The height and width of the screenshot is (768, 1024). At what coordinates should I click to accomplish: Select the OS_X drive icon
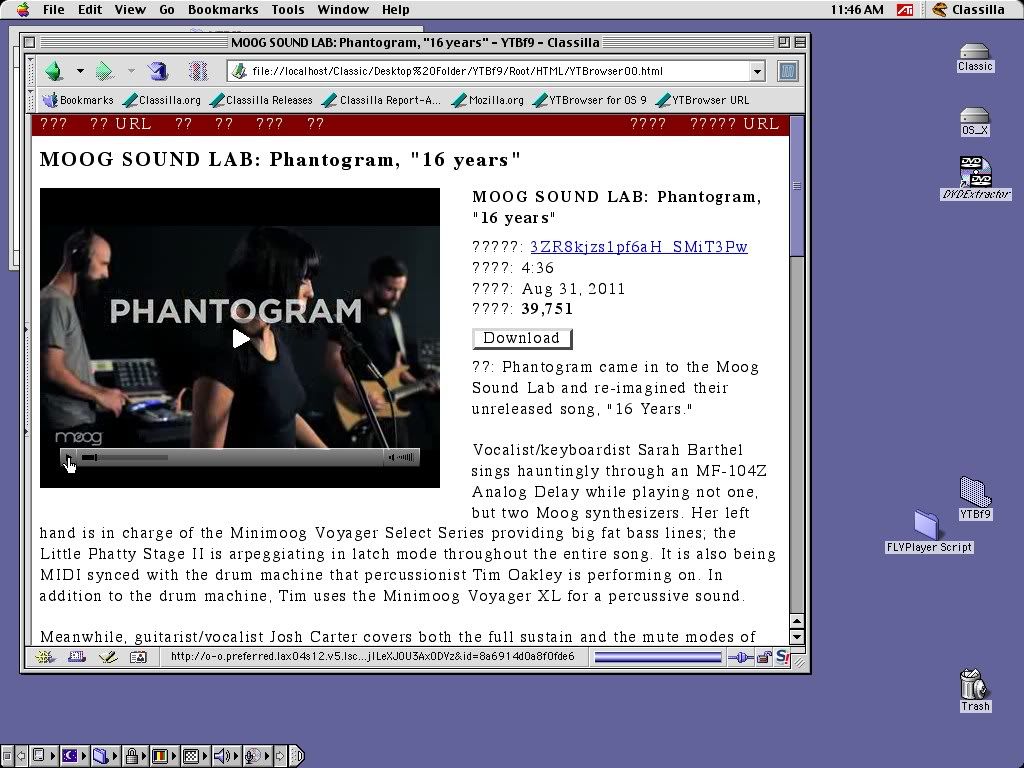pyautogui.click(x=975, y=121)
